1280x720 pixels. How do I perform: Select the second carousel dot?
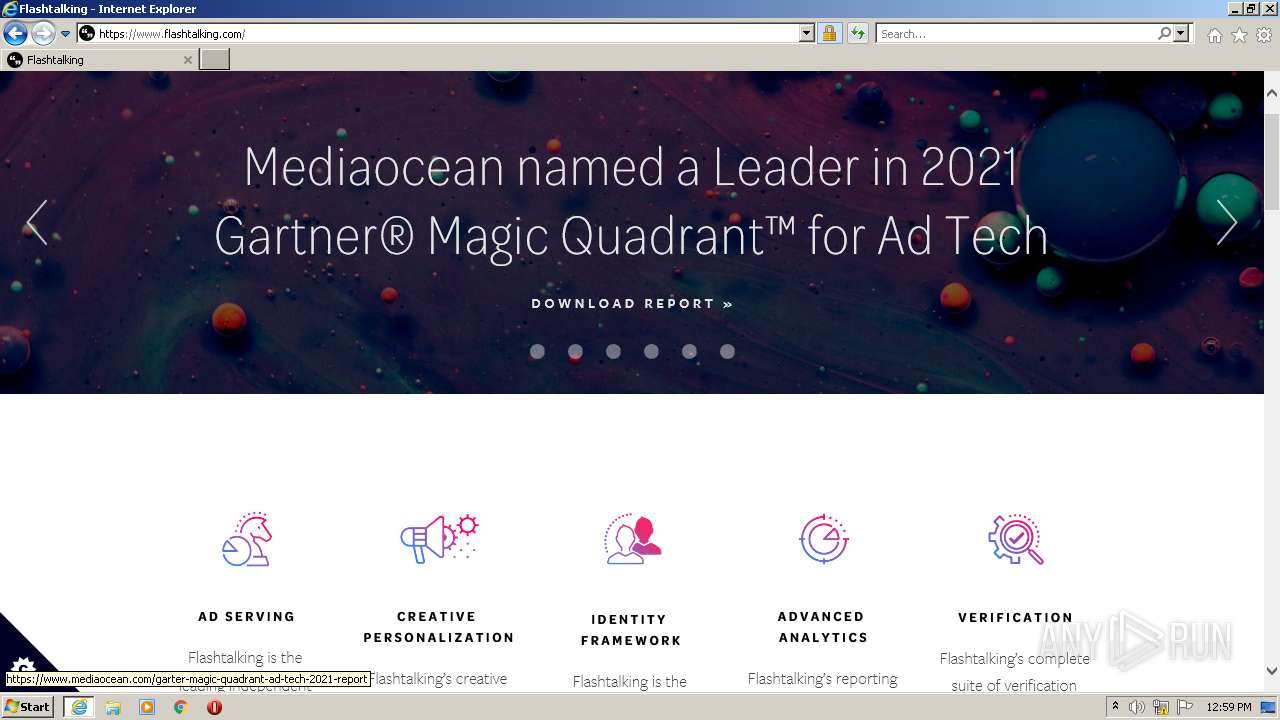(575, 351)
